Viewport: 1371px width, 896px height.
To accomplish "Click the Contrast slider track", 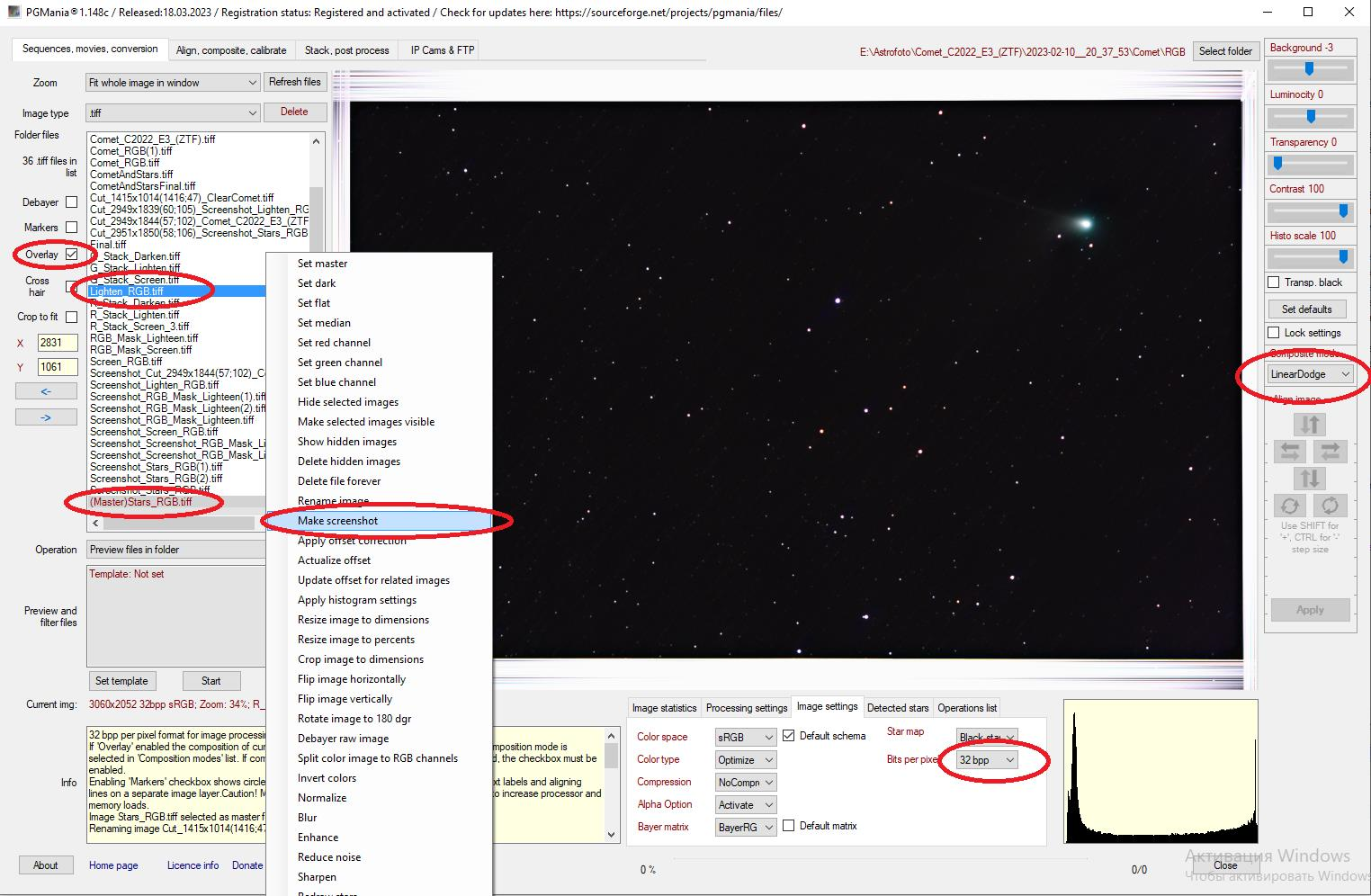I will coord(1309,211).
